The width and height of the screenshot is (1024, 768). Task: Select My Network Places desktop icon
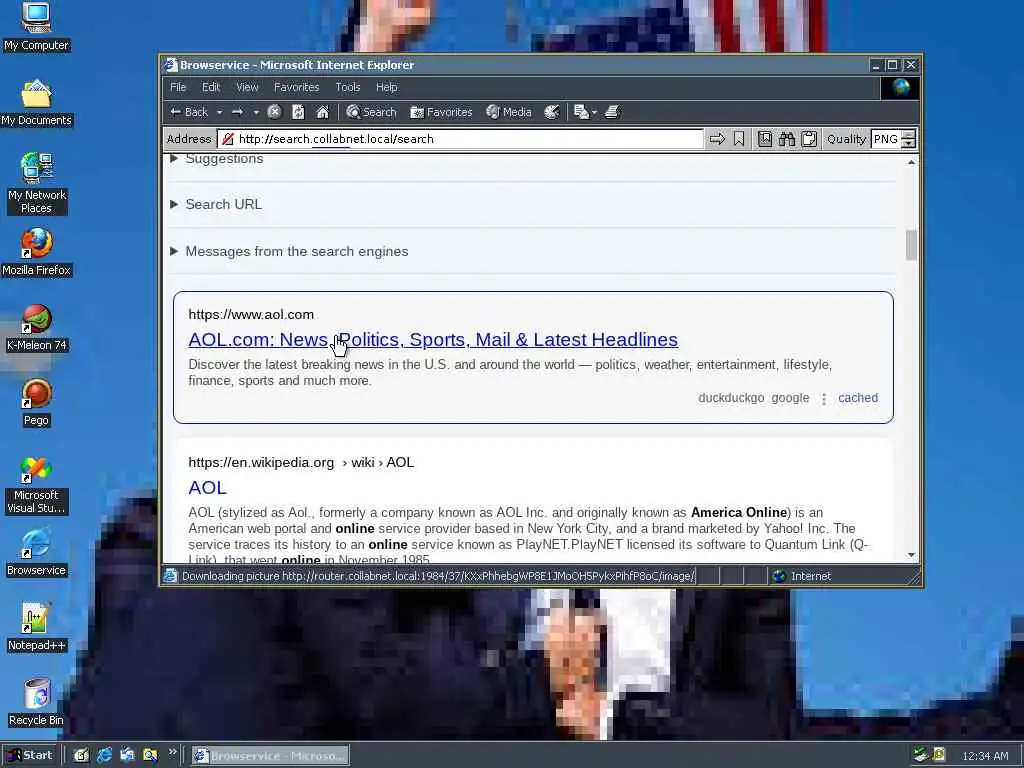pyautogui.click(x=36, y=183)
